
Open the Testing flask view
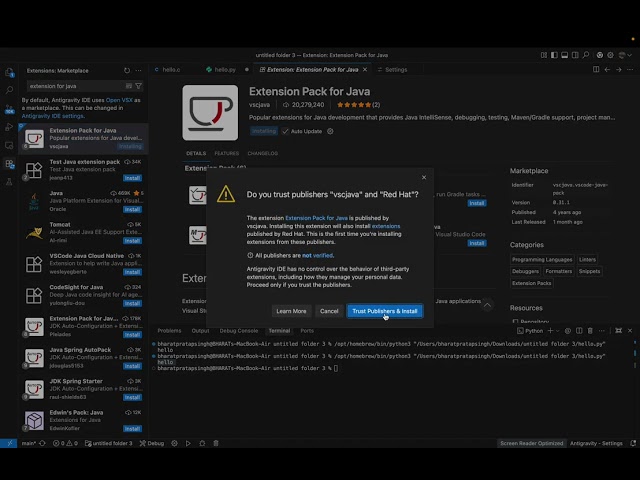coord(9,182)
